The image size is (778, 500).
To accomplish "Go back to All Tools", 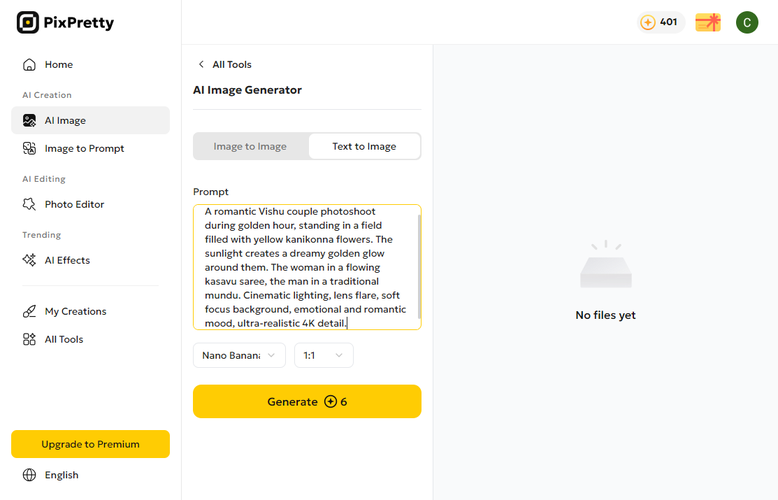I will 224,65.
